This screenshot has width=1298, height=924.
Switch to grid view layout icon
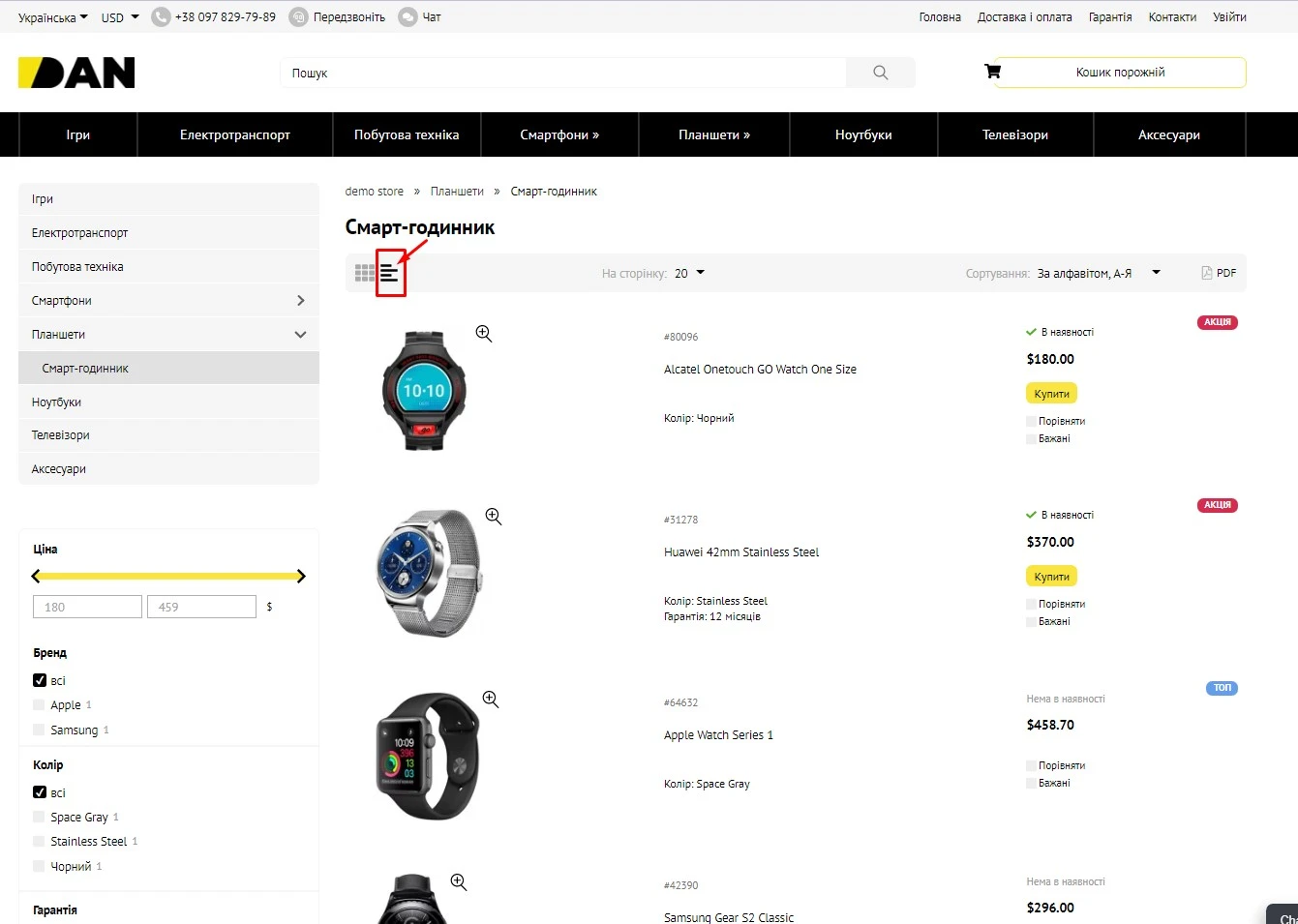coord(364,273)
